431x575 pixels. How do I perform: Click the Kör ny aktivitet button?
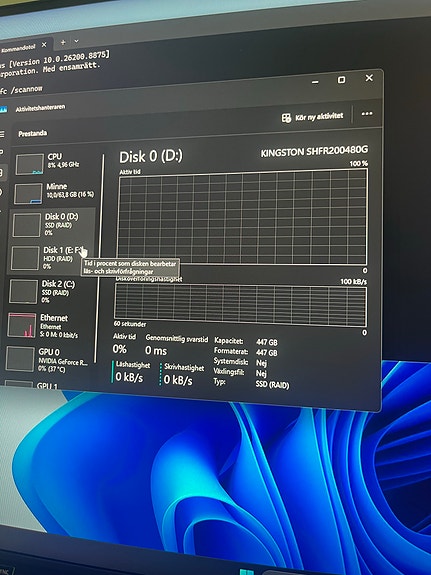313,117
